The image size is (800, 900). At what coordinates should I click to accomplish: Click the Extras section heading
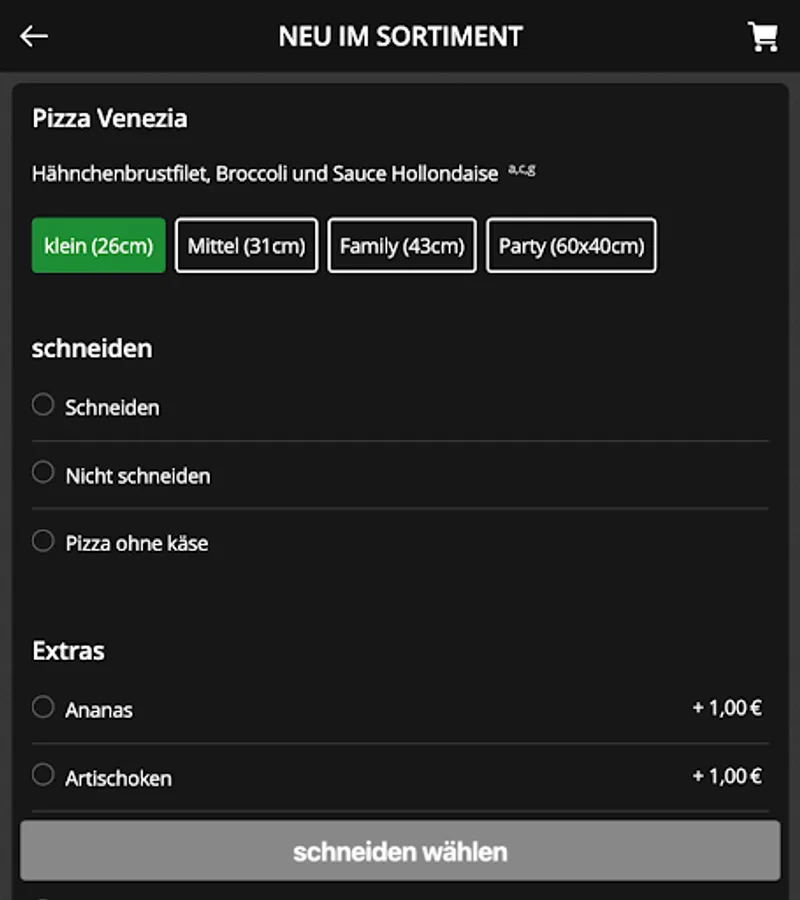[68, 651]
